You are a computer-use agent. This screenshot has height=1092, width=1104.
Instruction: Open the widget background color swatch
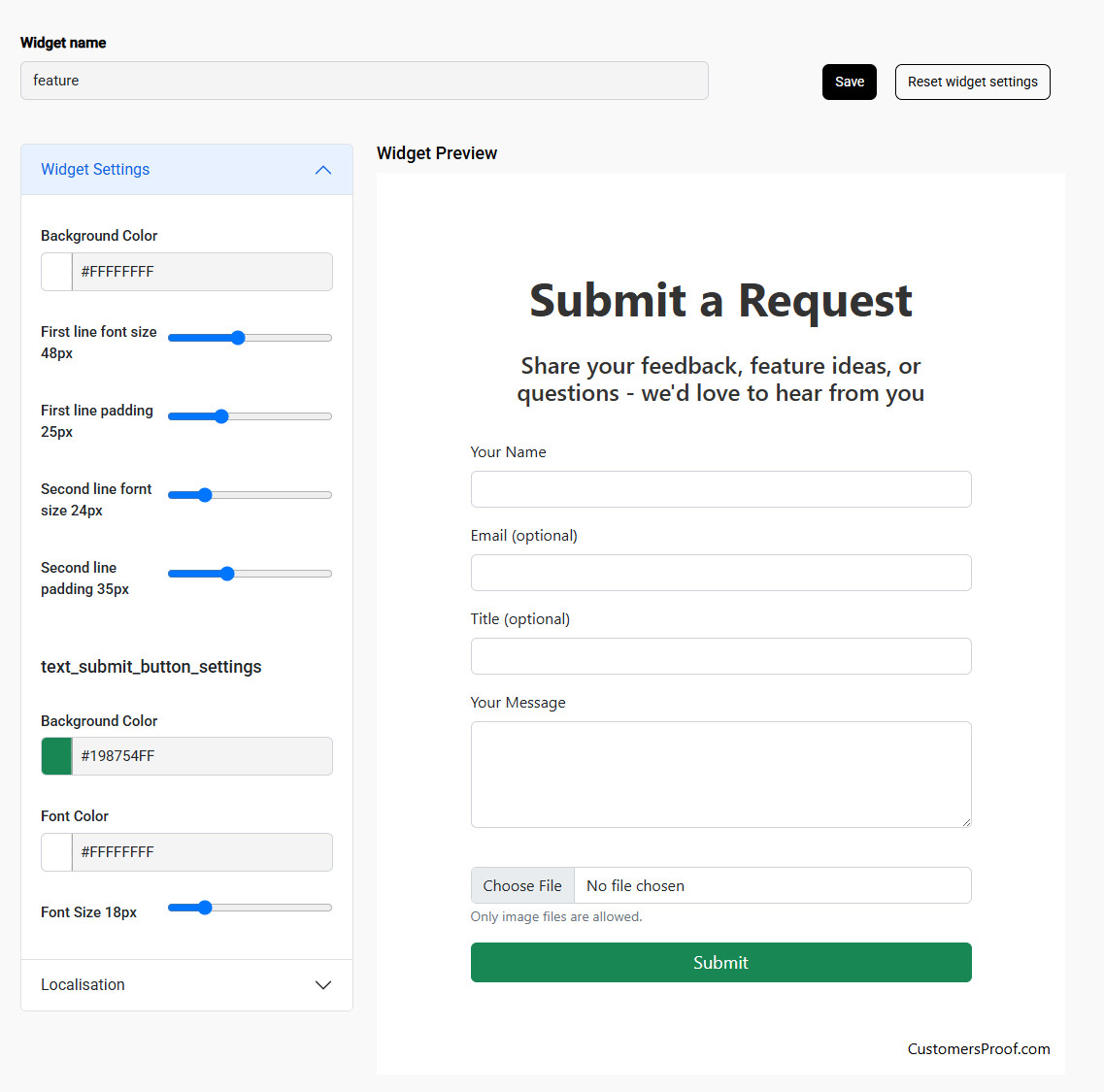point(56,272)
